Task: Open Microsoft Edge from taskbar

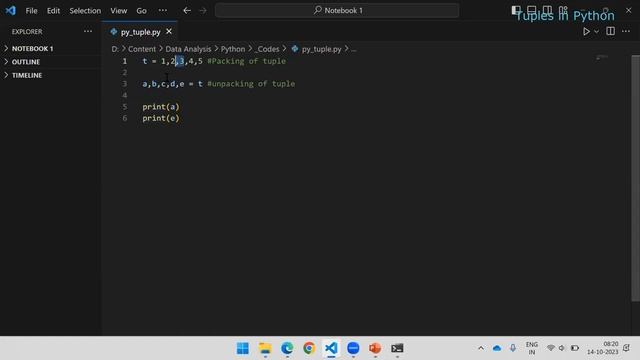Action: point(287,348)
